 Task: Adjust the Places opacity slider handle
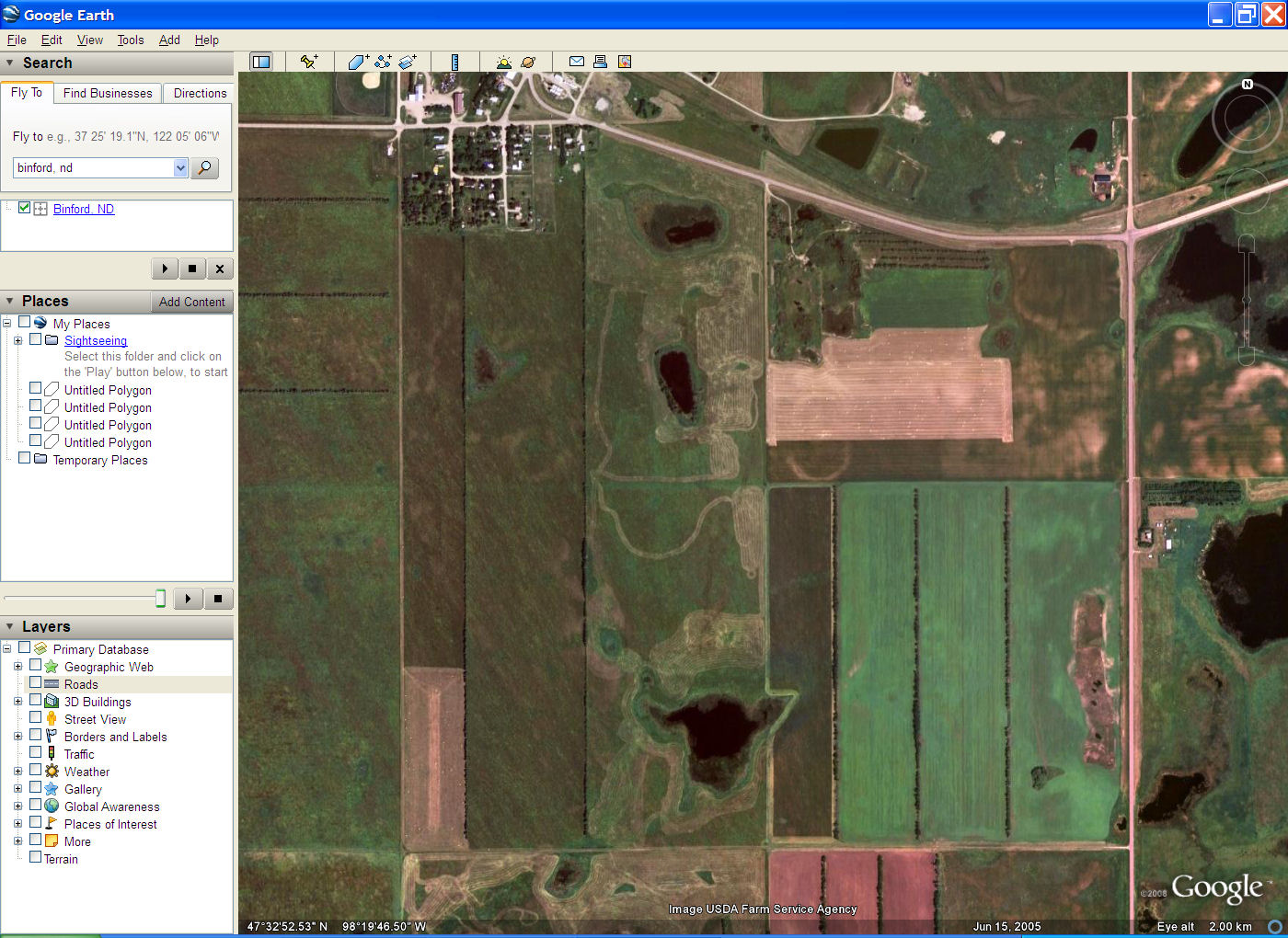(160, 599)
